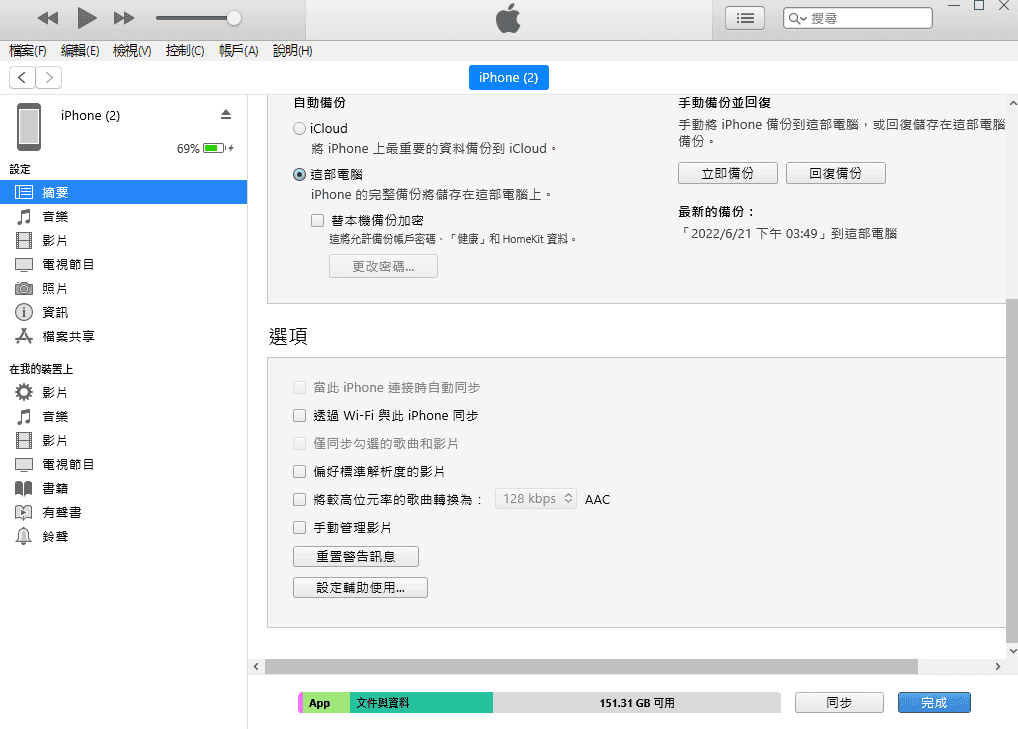Select the iCloud backup radio button
Image resolution: width=1018 pixels, height=729 pixels.
pos(300,129)
